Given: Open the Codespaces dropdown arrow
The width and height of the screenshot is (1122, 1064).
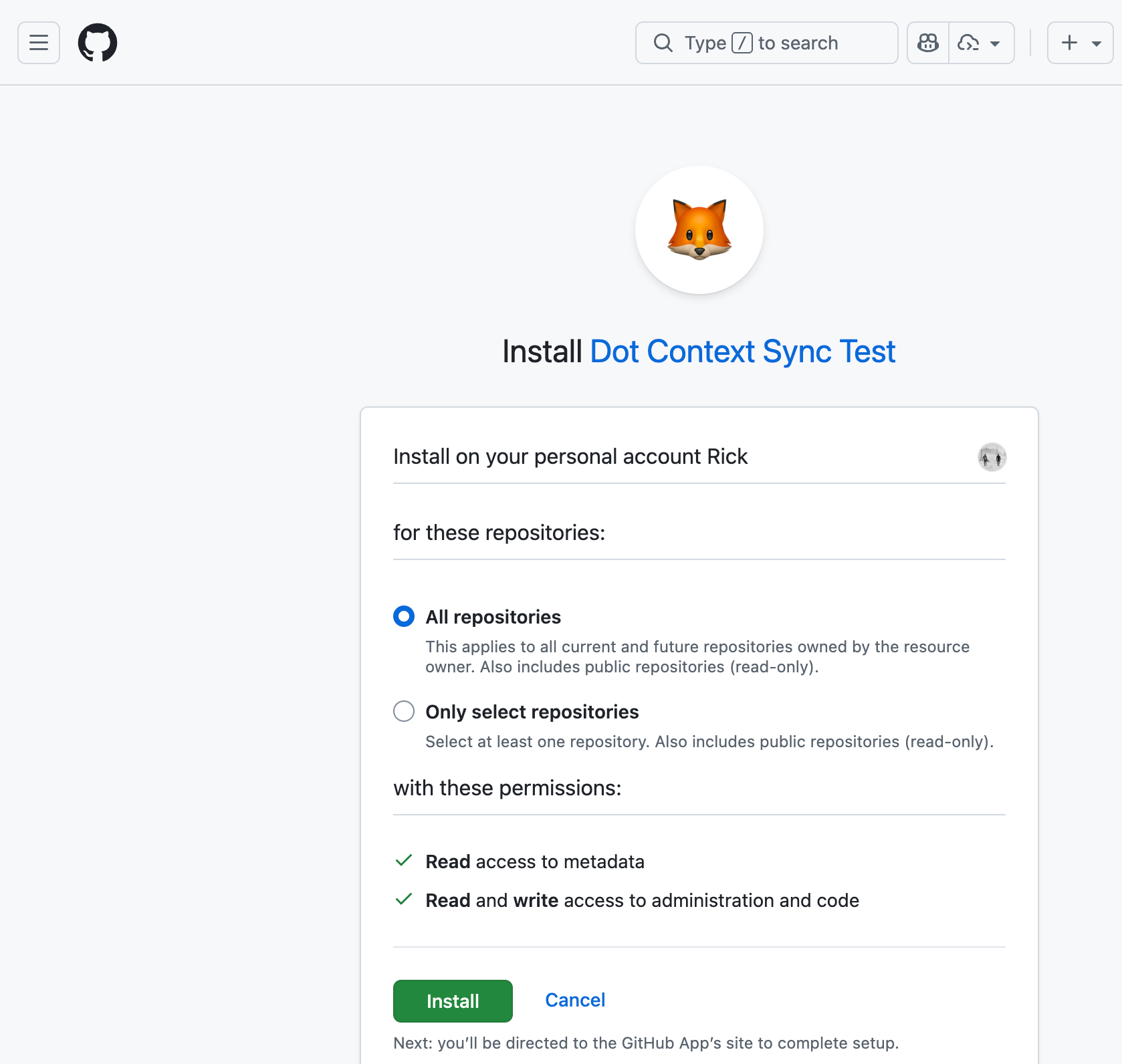Looking at the screenshot, I should (x=996, y=43).
